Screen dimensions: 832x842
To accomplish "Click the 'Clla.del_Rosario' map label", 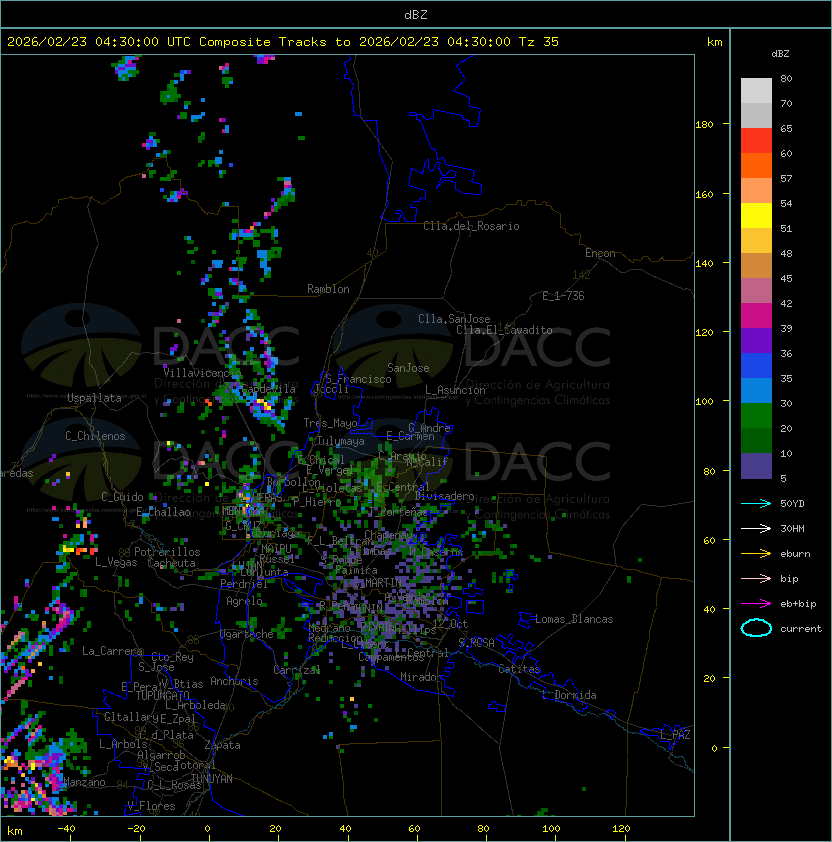I will [x=471, y=226].
